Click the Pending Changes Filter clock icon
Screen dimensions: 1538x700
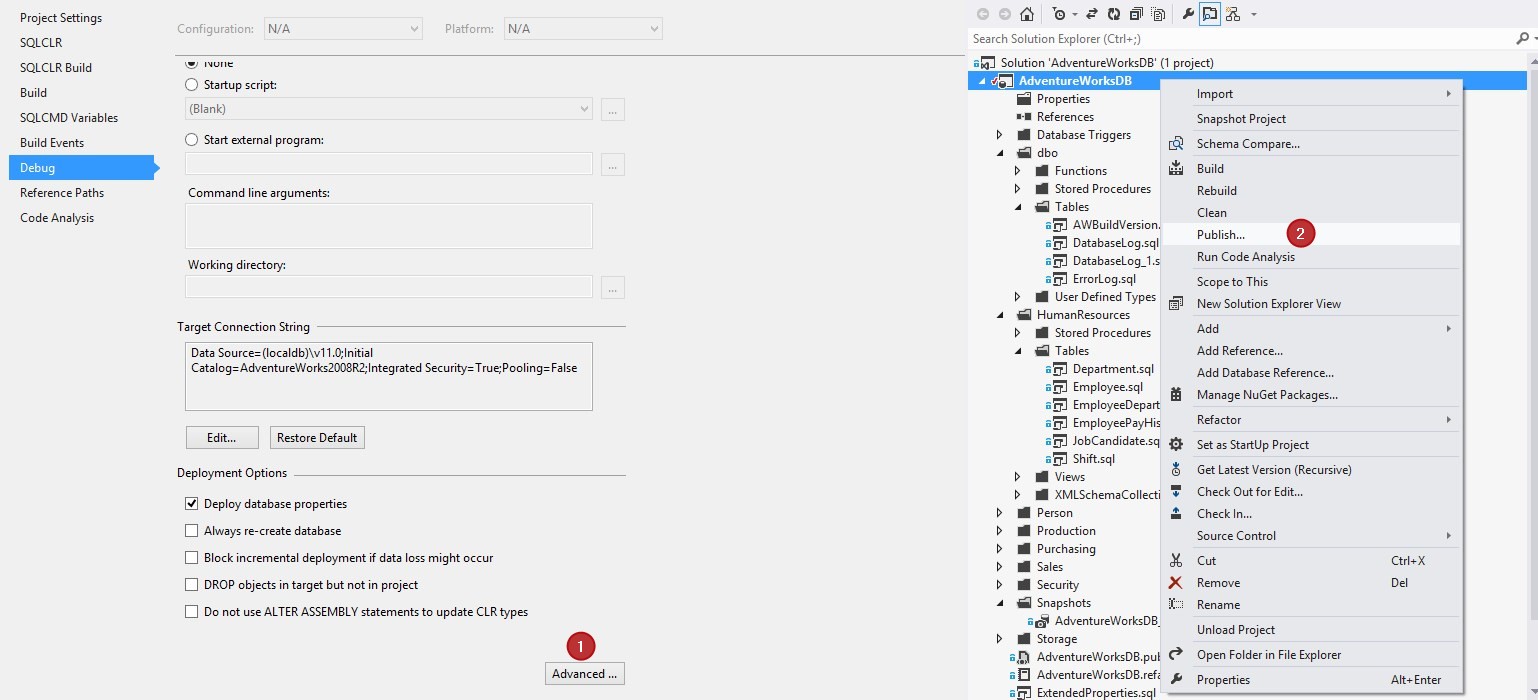(x=1059, y=14)
